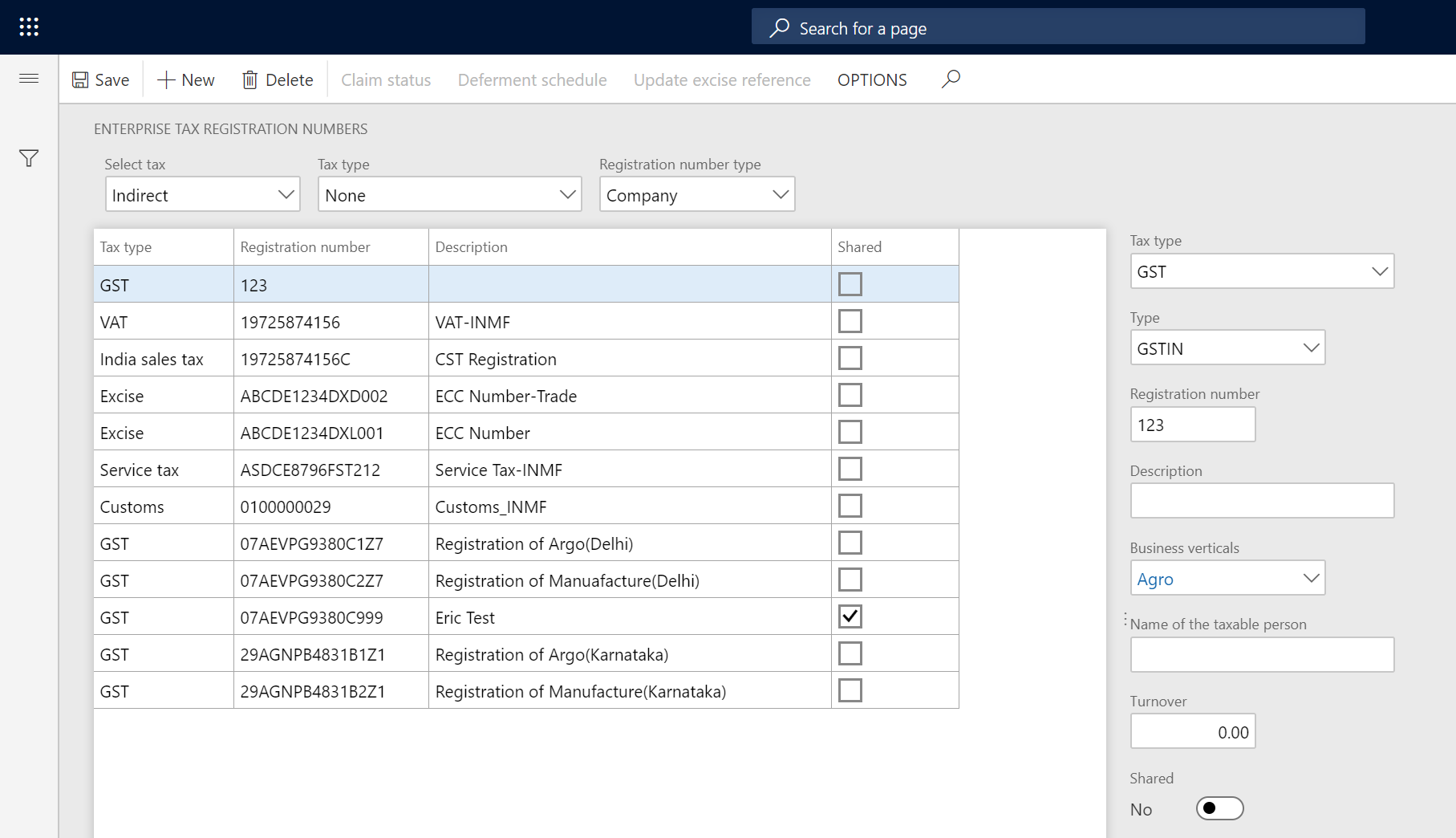Sort by the Registration number column header
The width and height of the screenshot is (1456, 838).
331,246
